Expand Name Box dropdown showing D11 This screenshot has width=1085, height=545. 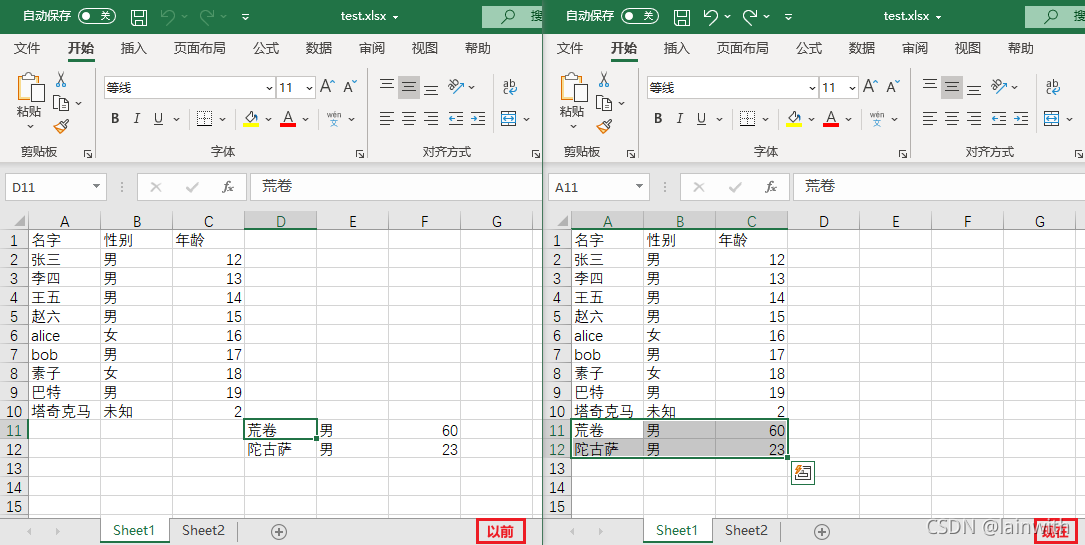95,187
